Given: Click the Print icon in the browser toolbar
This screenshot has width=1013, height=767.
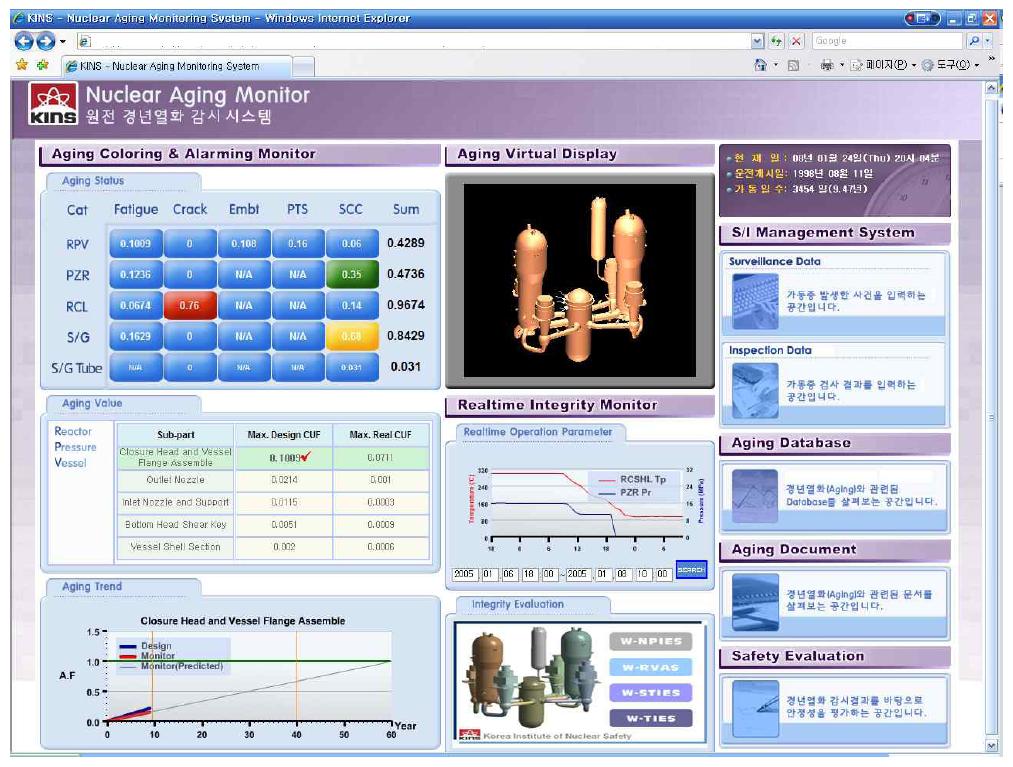Looking at the screenshot, I should 826,66.
